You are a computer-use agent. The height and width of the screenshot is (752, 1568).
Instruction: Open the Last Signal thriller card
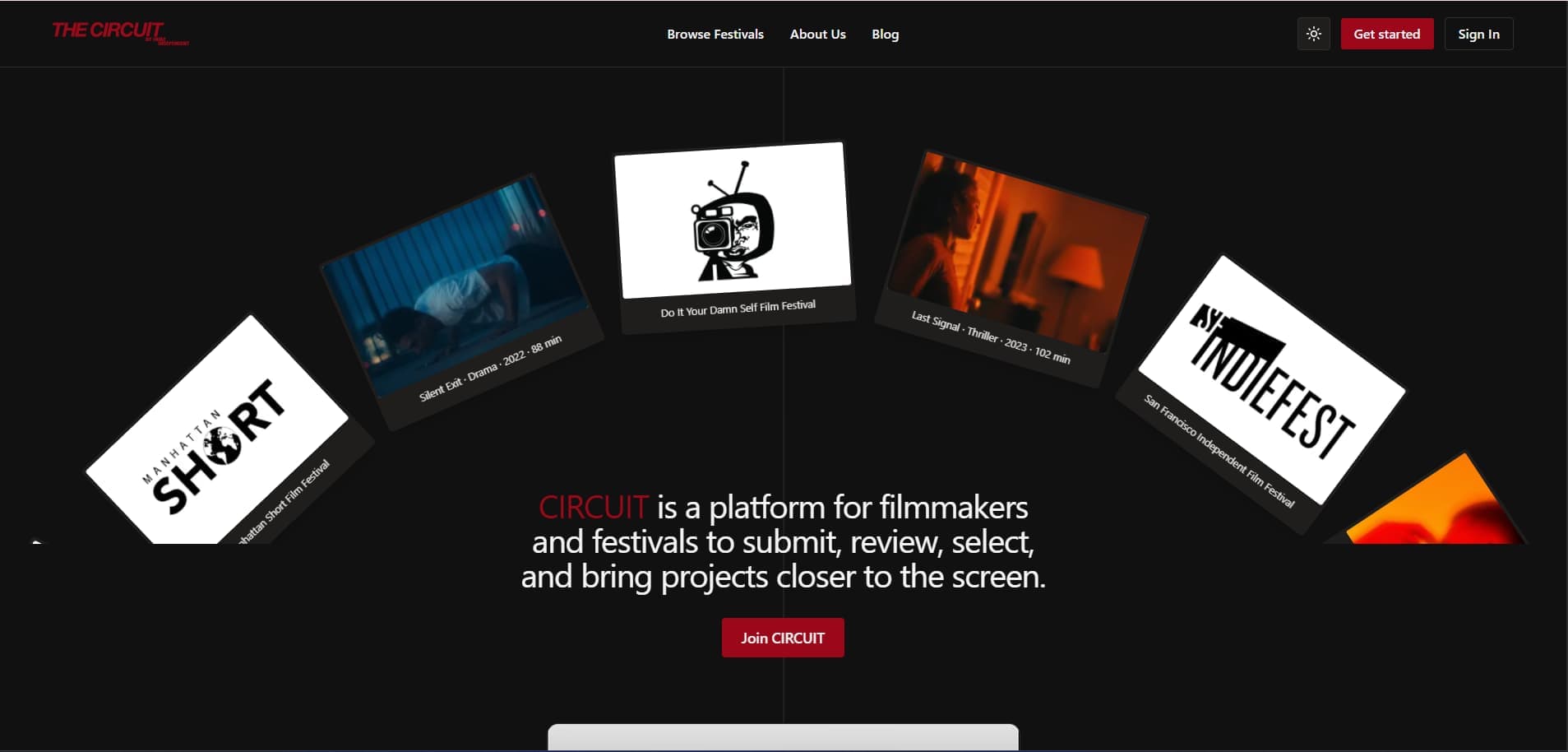(x=1010, y=267)
